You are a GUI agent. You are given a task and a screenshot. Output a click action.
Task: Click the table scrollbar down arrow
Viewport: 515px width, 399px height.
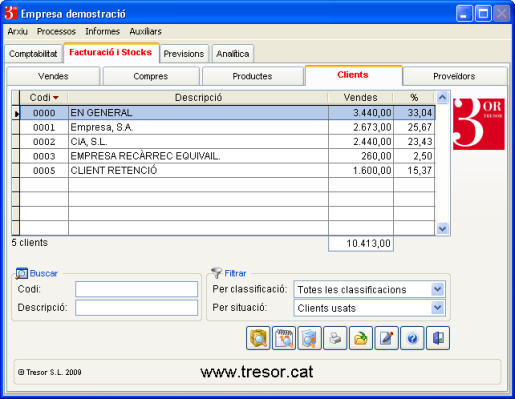click(442, 229)
